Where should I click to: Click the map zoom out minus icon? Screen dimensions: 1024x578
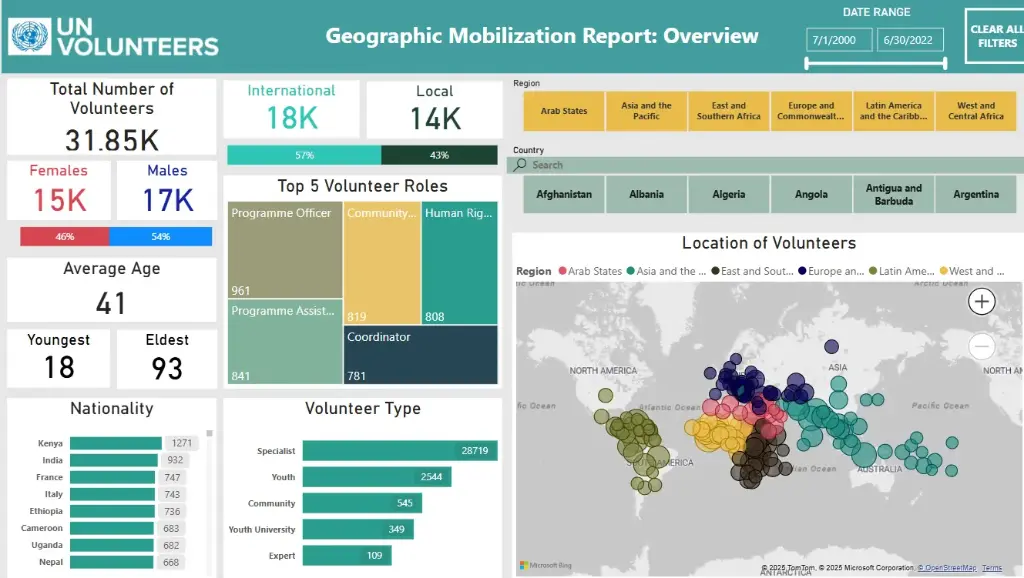982,347
